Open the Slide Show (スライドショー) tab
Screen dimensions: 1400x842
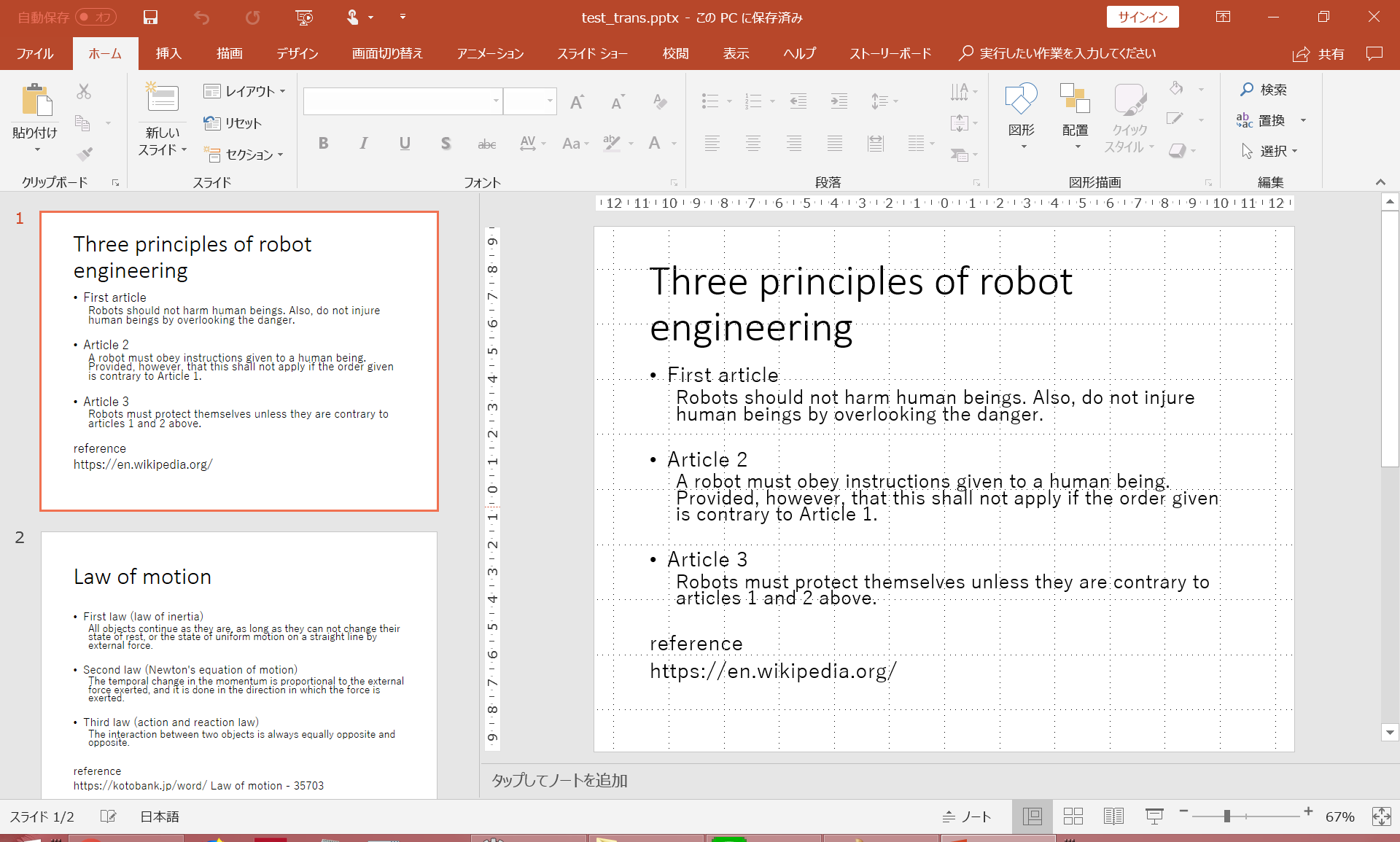(x=592, y=53)
